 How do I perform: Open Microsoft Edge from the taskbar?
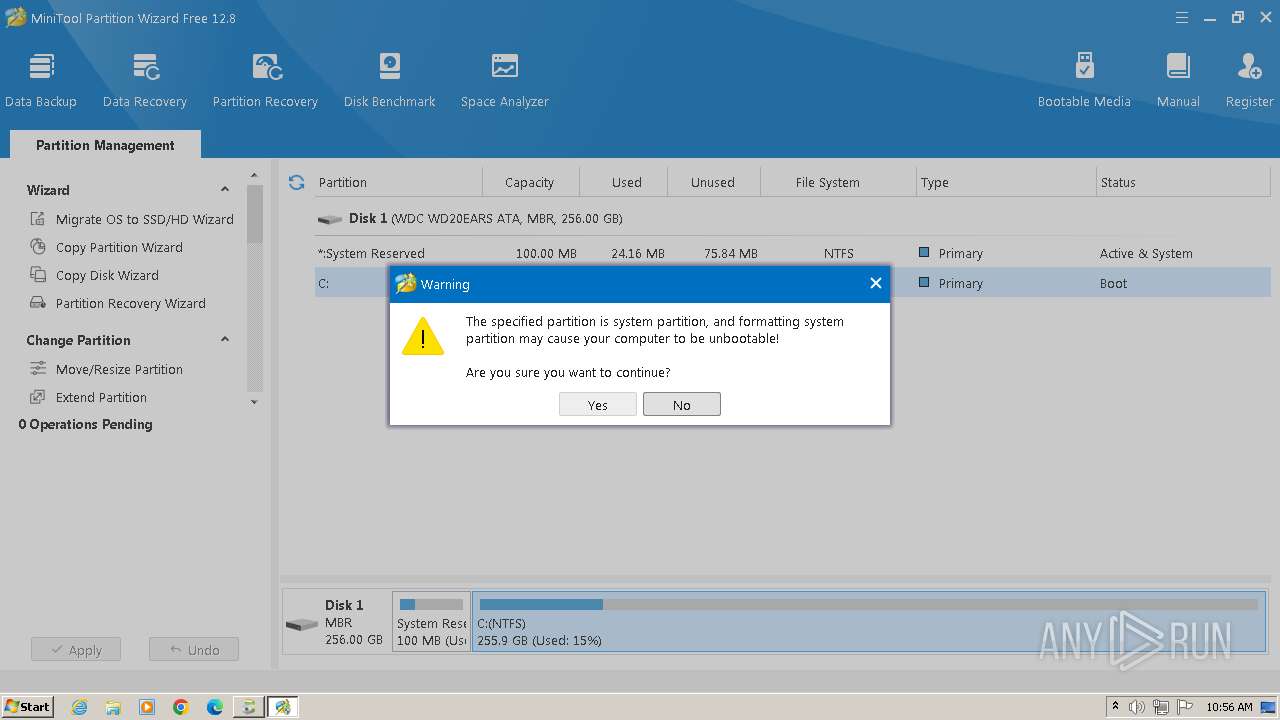(215, 707)
